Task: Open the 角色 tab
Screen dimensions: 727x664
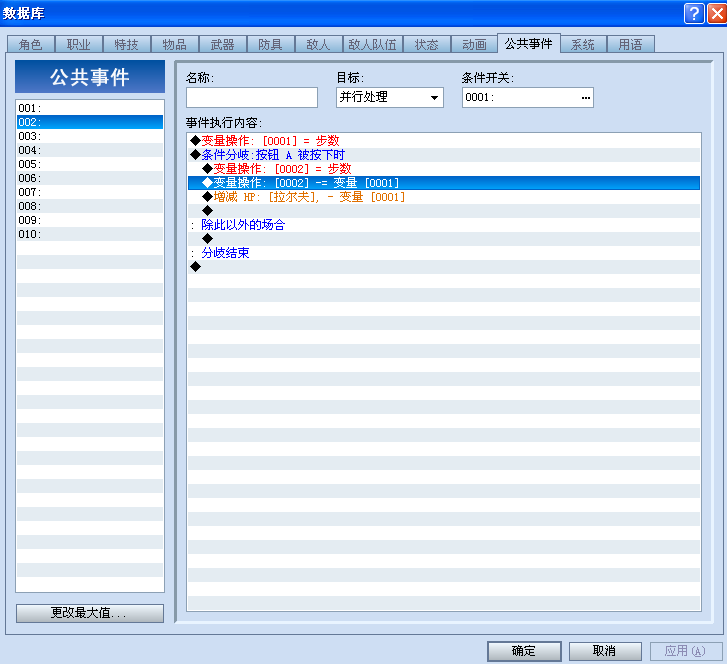Action: coord(31,45)
